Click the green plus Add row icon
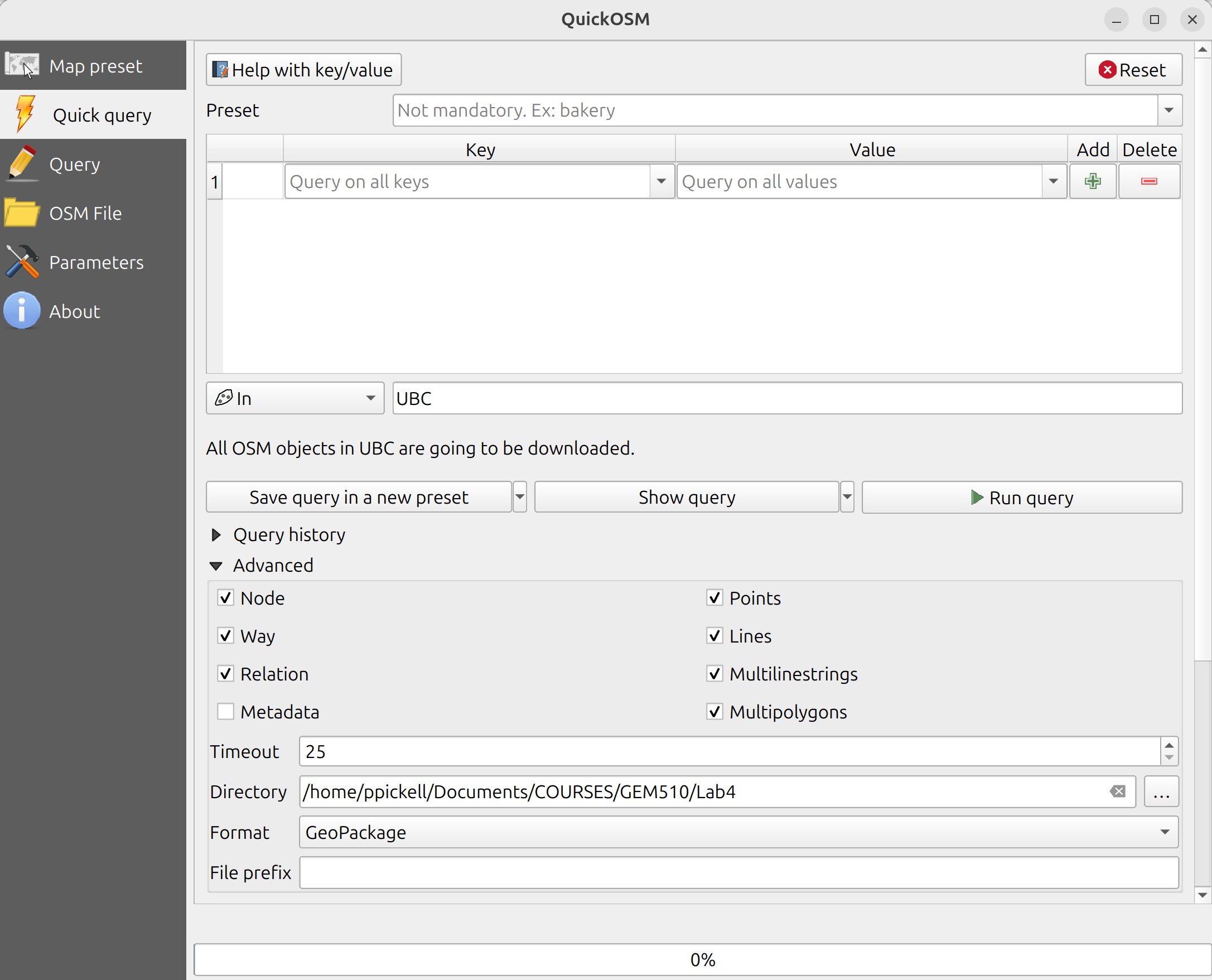Screen dimensions: 1212x980 coord(1092,181)
